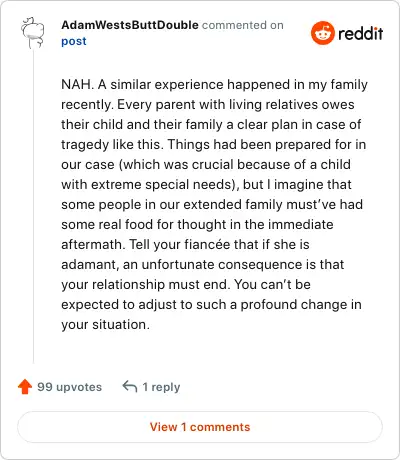The width and height of the screenshot is (400, 460).
Task: Click the curved reply arrow icon
Action: 130,387
